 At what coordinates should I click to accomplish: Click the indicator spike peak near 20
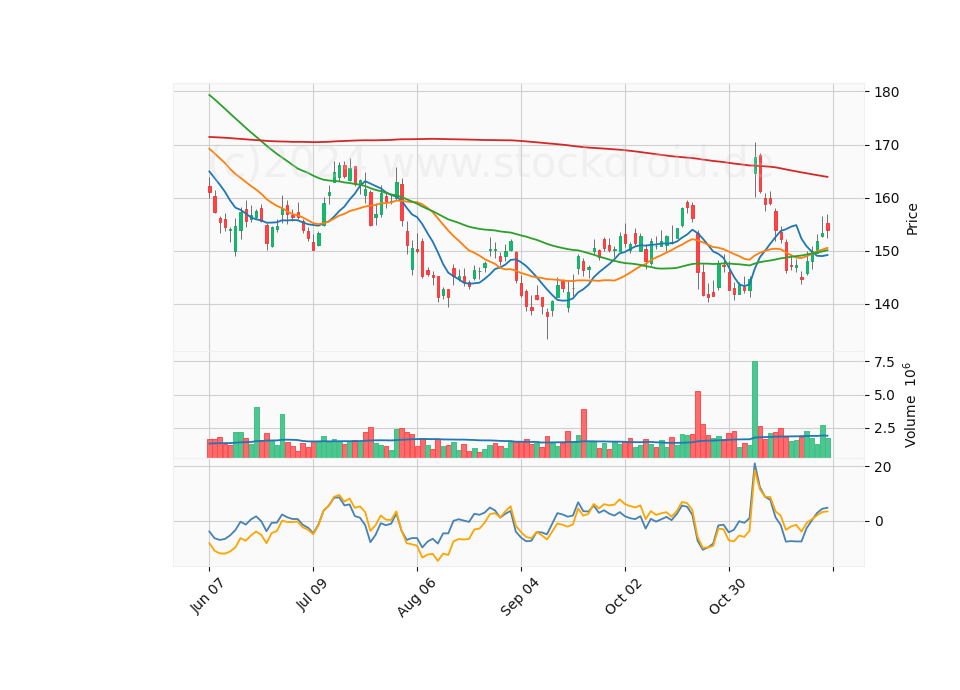click(754, 464)
